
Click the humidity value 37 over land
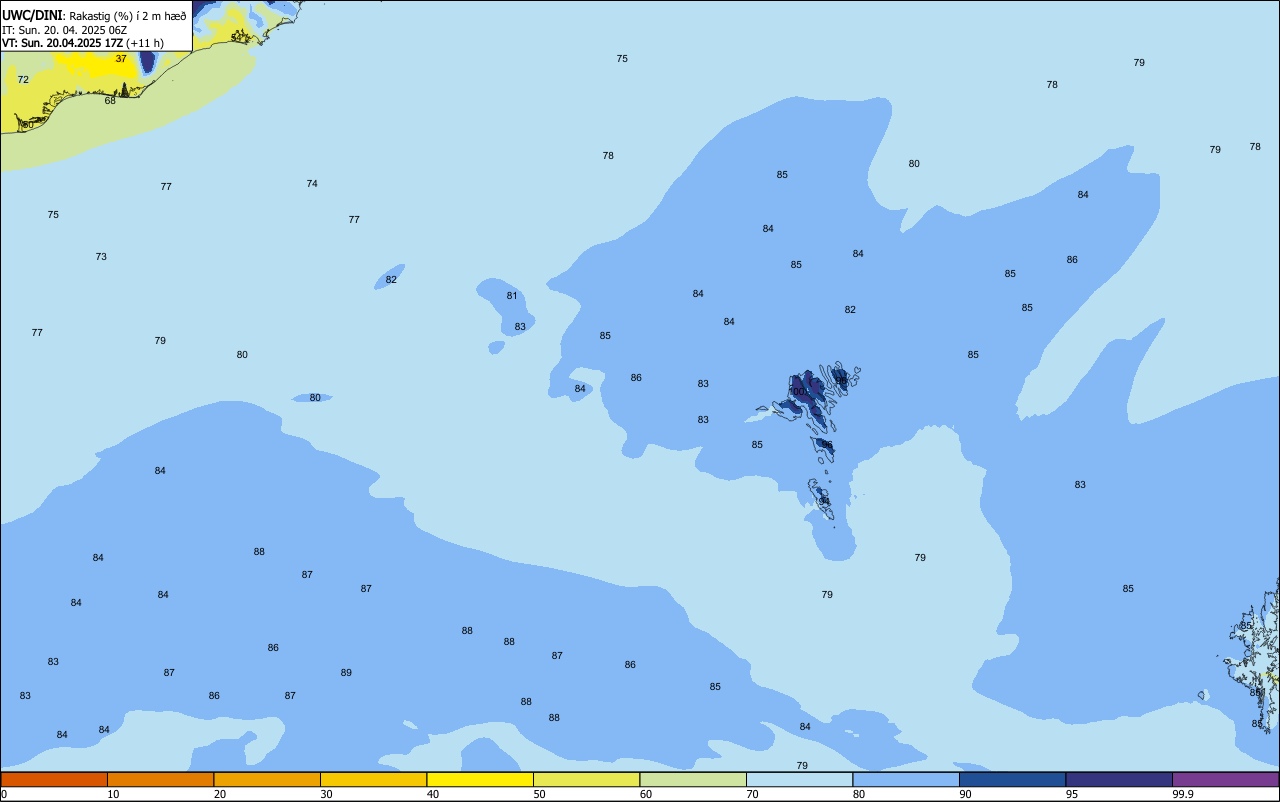[x=121, y=59]
